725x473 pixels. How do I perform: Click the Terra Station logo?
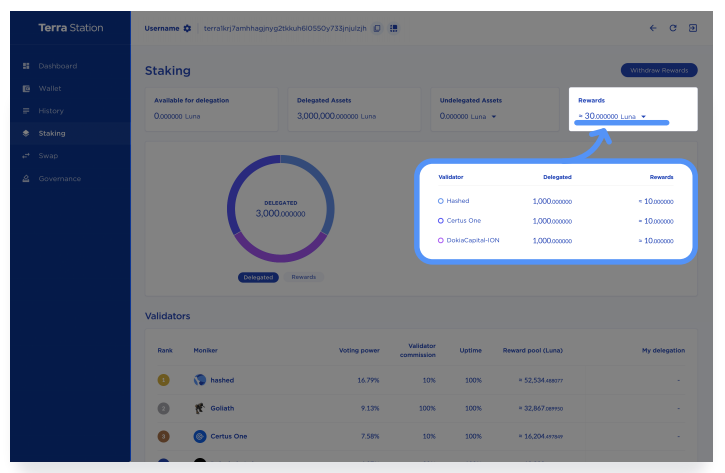click(x=71, y=28)
